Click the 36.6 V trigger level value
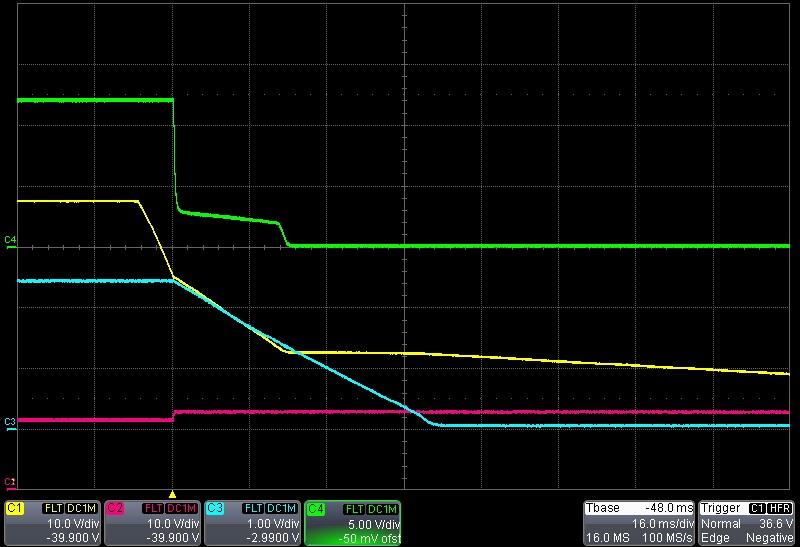The width and height of the screenshot is (800, 547). 776,523
